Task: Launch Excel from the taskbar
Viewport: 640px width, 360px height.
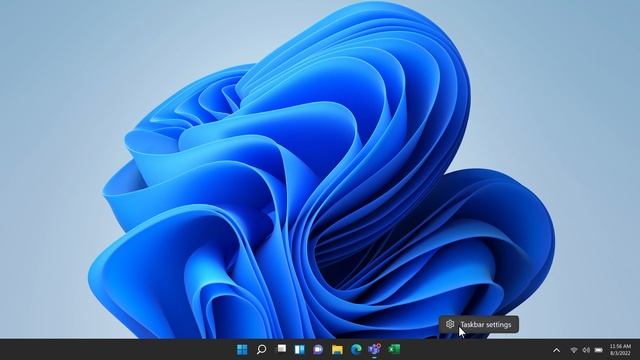Action: coord(394,349)
